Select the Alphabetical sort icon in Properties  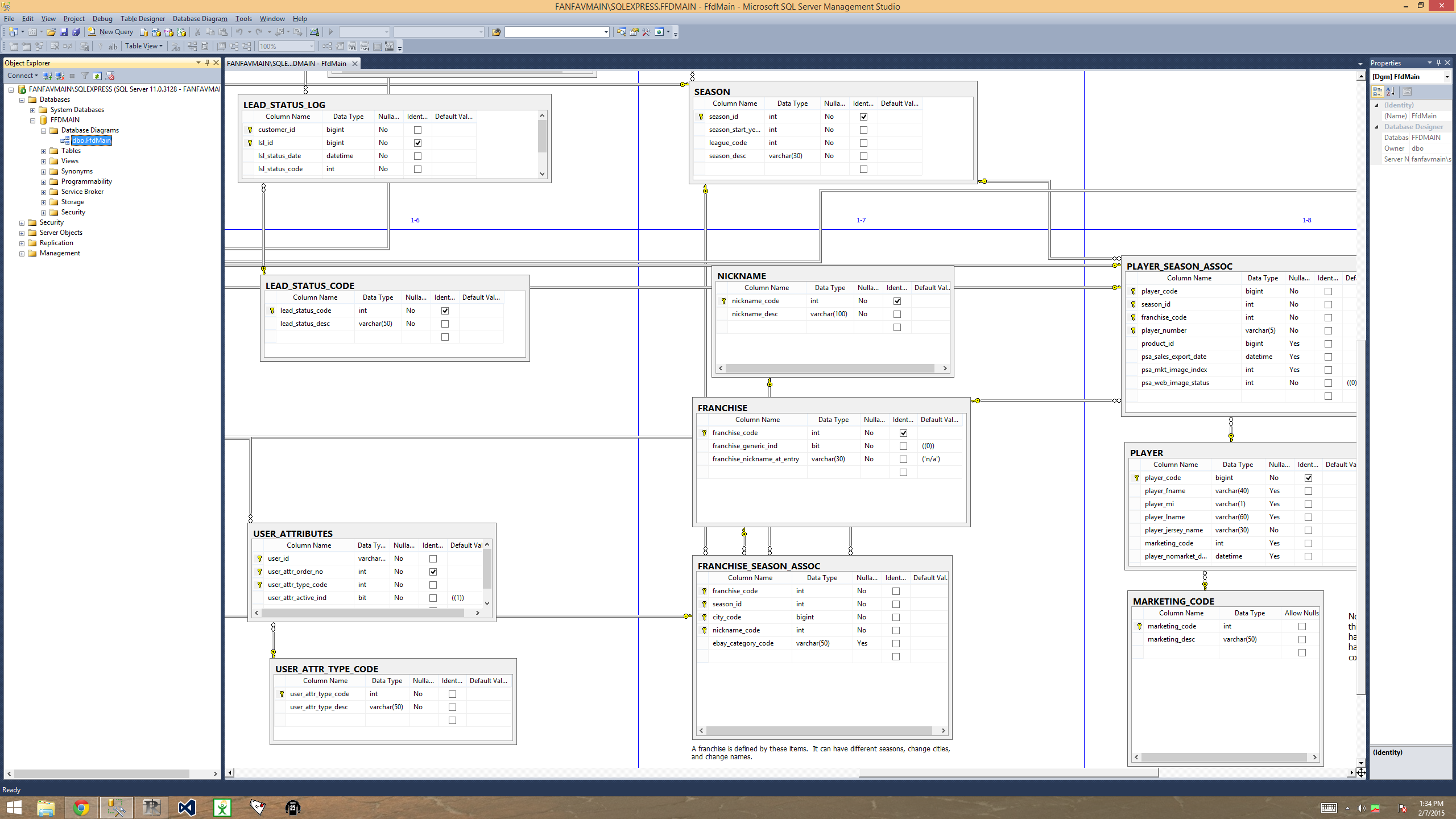click(1391, 92)
